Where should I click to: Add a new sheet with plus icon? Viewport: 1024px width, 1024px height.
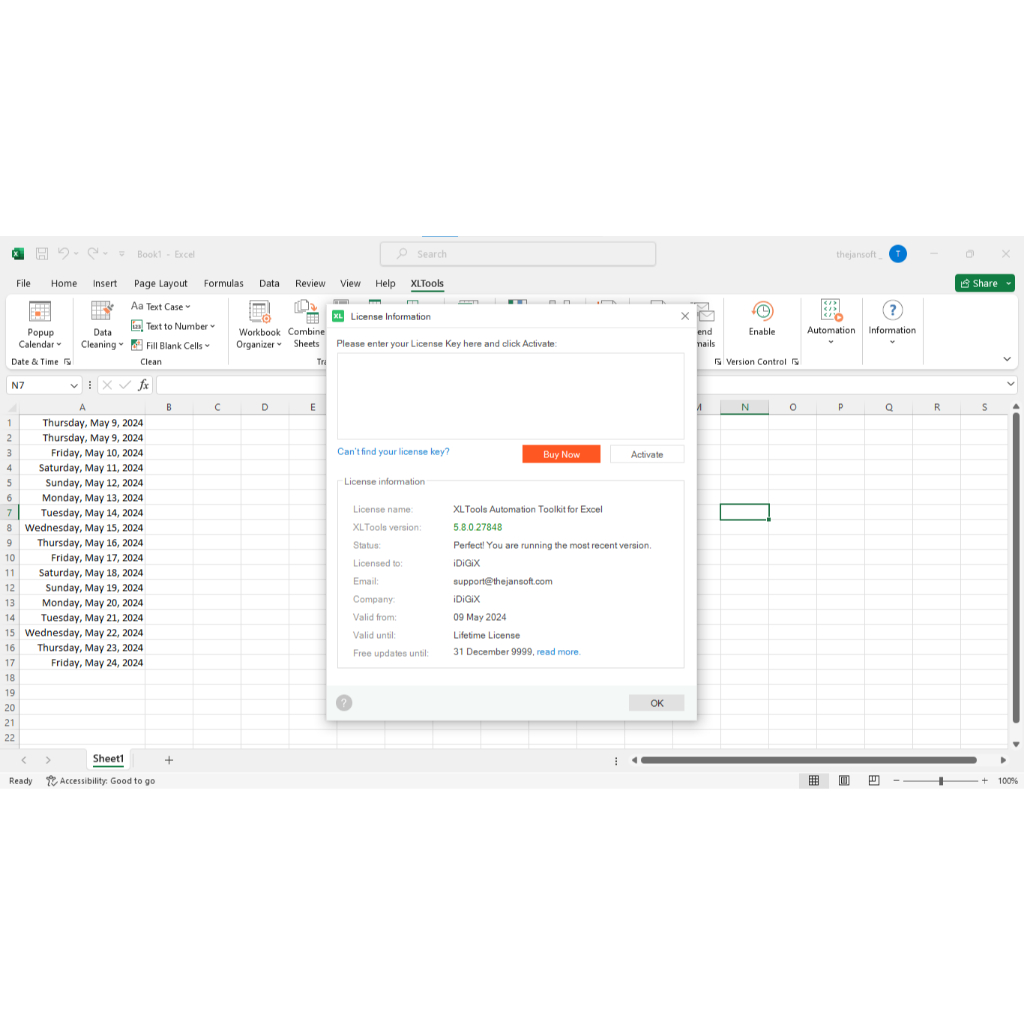(169, 760)
